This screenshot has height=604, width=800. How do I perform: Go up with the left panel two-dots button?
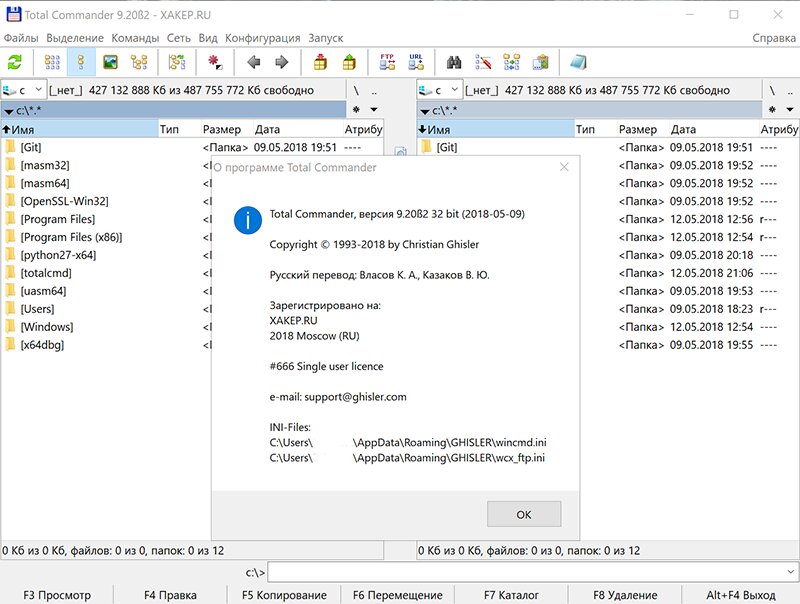click(374, 91)
